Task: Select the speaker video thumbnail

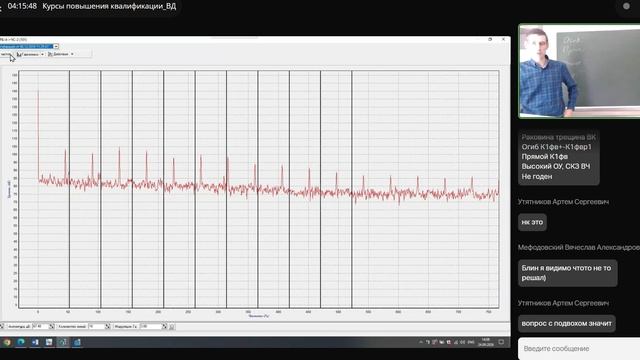Action: (579, 71)
